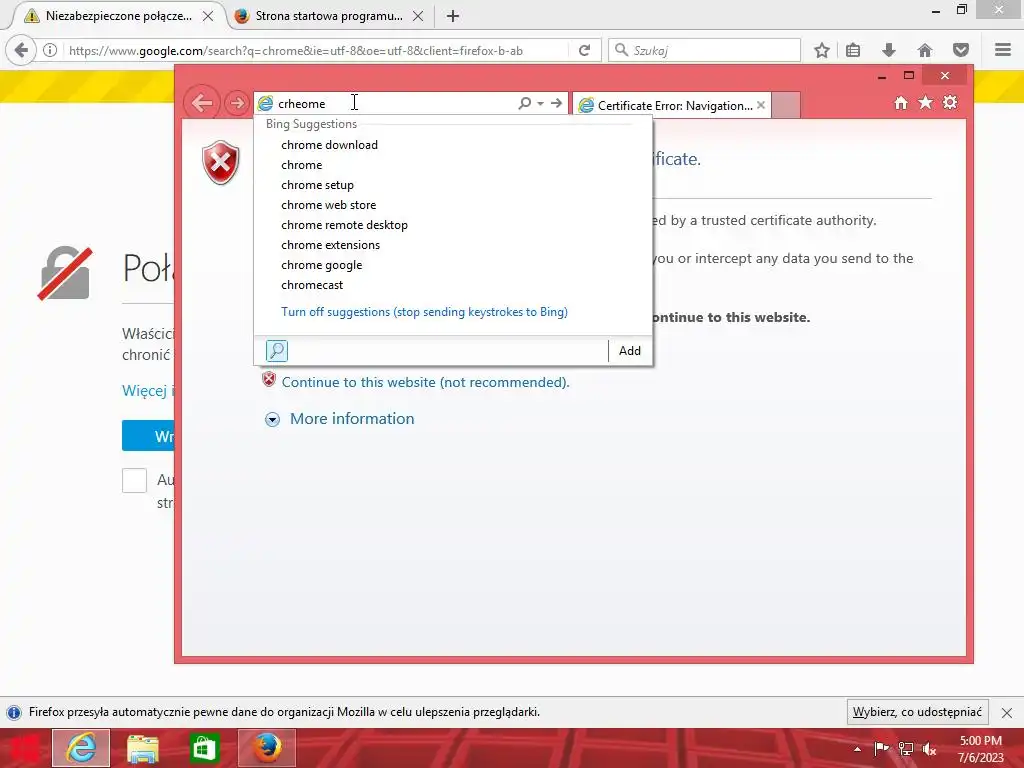Choose suggestion "chrome web store"
This screenshot has width=1024, height=768.
pos(328,205)
